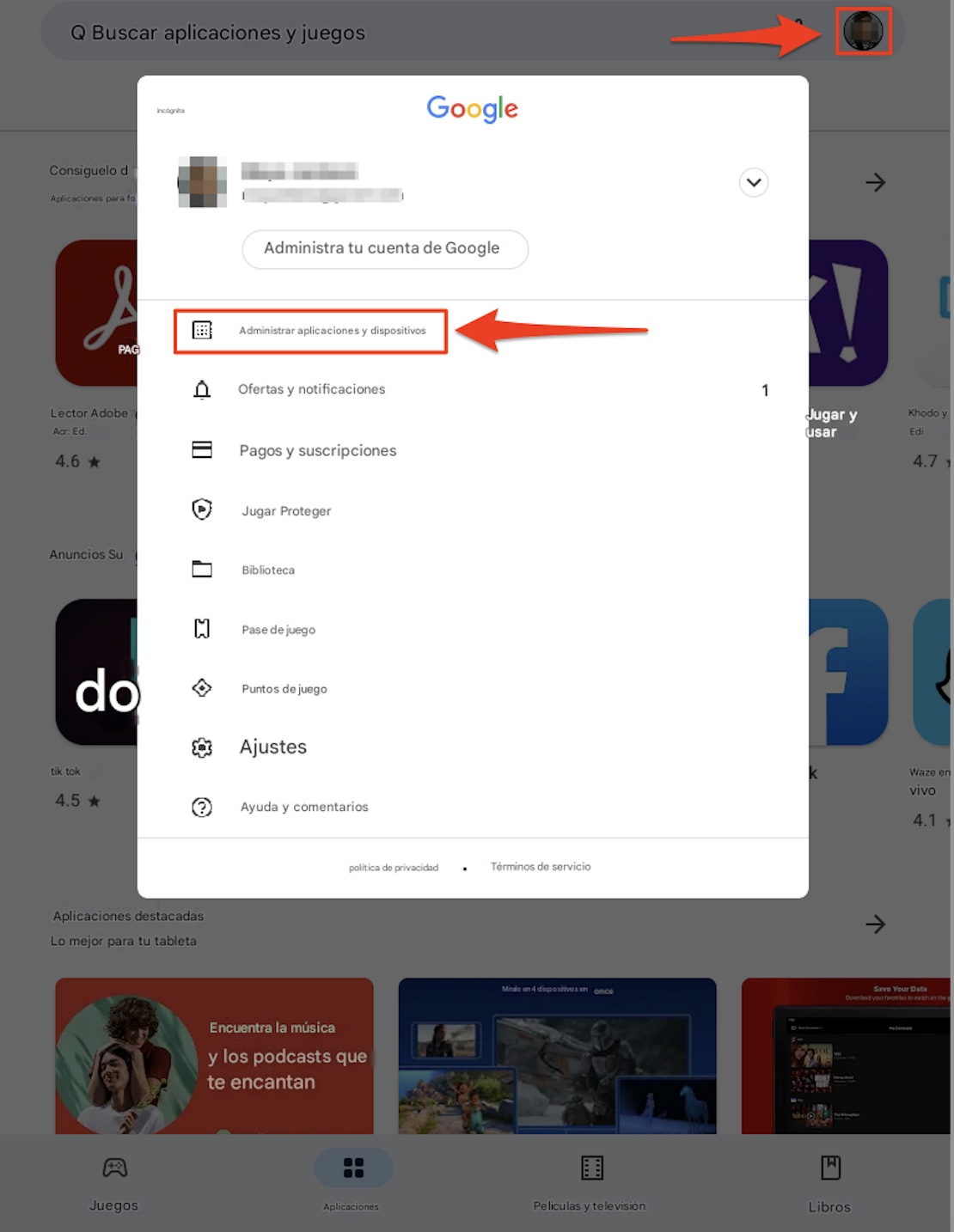The width and height of the screenshot is (954, 1232).
Task: Click Aplicaciones destacadas heading
Action: click(129, 916)
